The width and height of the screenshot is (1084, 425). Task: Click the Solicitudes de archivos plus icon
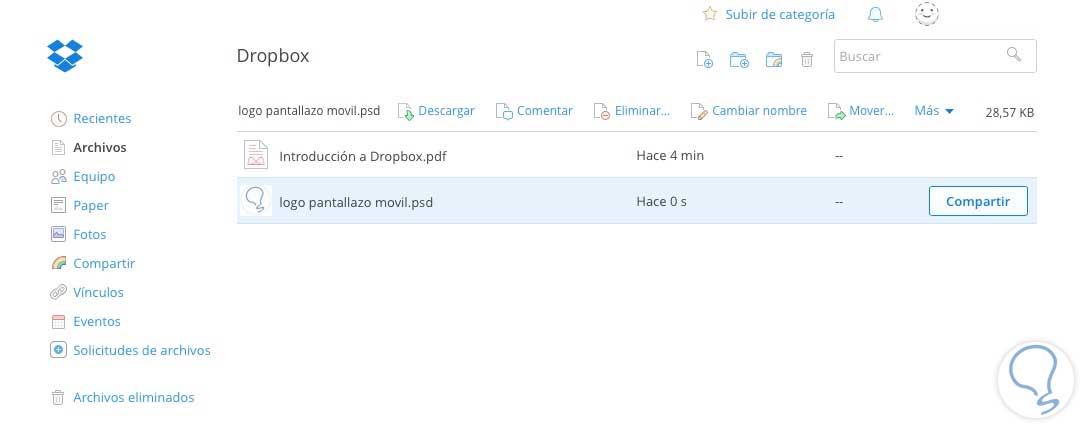[59, 350]
